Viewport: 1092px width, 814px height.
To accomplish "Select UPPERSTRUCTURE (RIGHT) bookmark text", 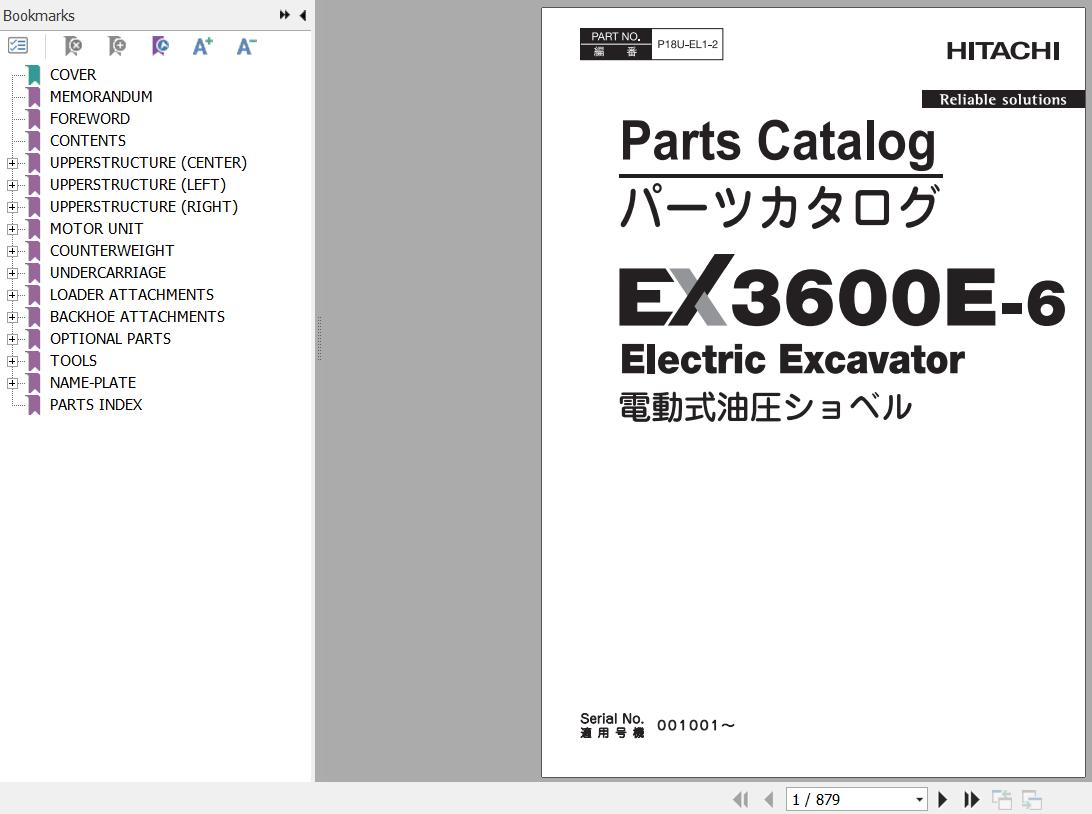I will pos(144,207).
